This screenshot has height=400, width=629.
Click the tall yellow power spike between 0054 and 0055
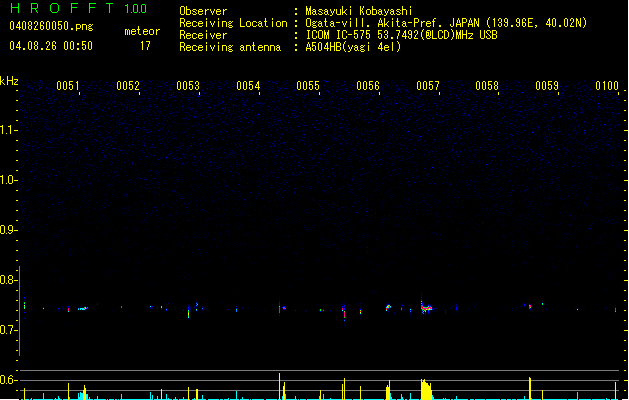[x=280, y=386]
